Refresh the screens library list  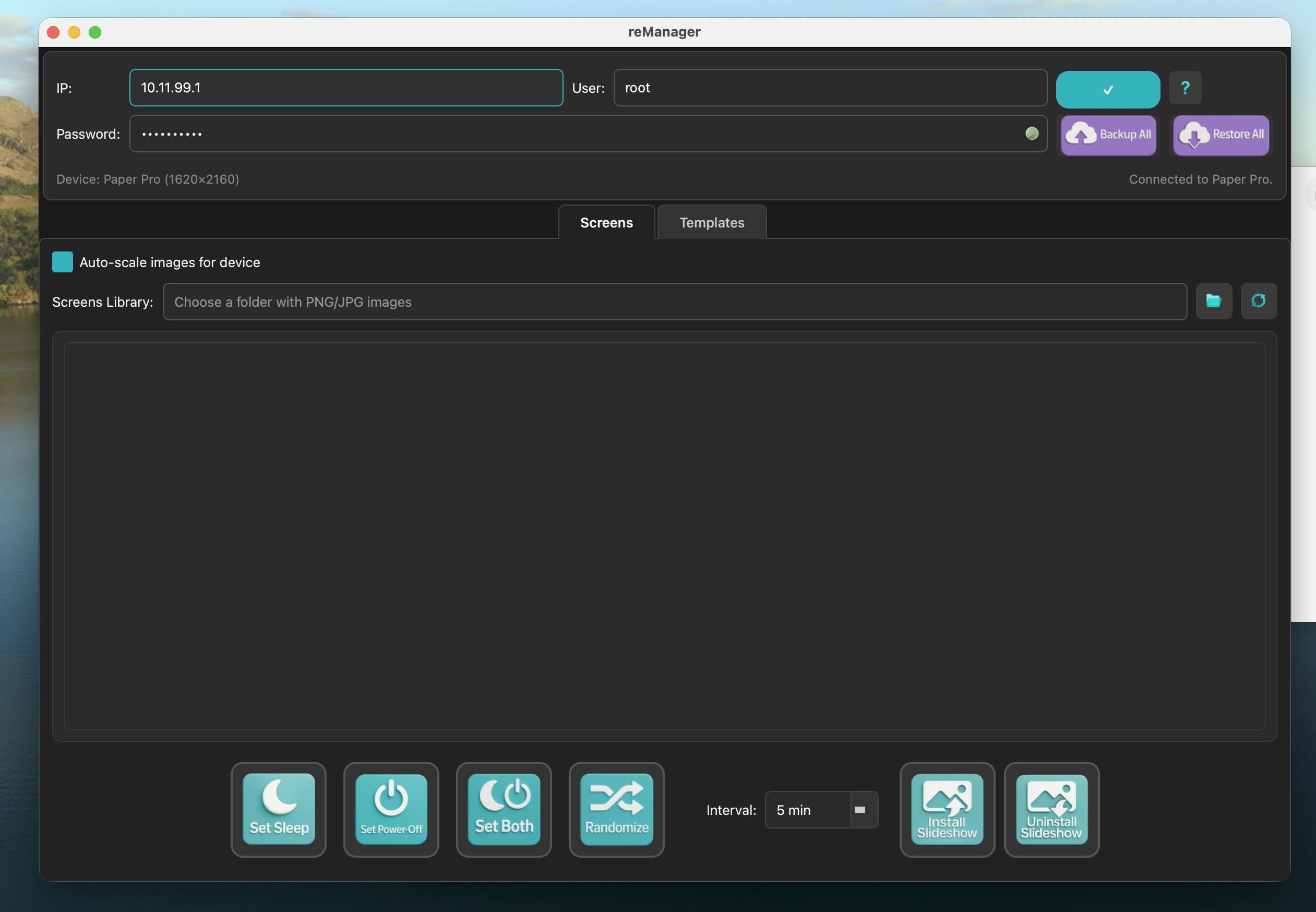pyautogui.click(x=1258, y=301)
